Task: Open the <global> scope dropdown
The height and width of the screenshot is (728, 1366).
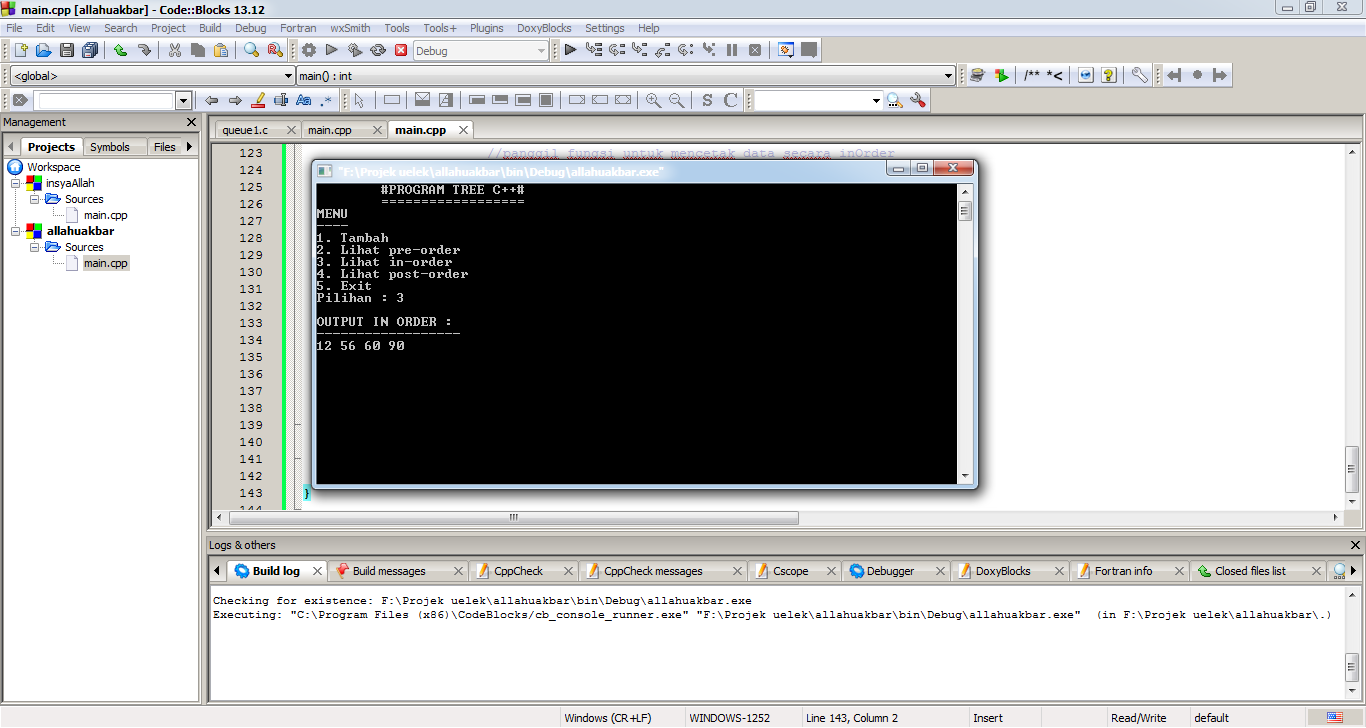Action: click(x=288, y=76)
